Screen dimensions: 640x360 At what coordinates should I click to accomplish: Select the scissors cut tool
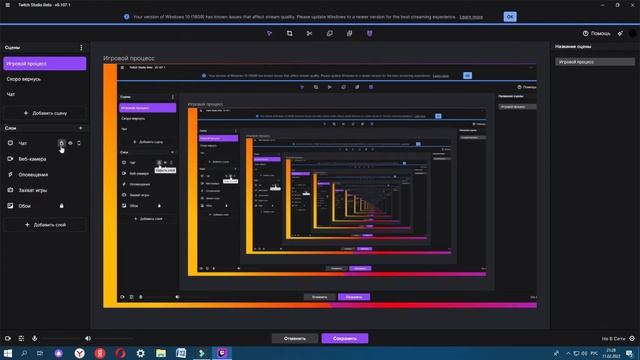tap(309, 33)
